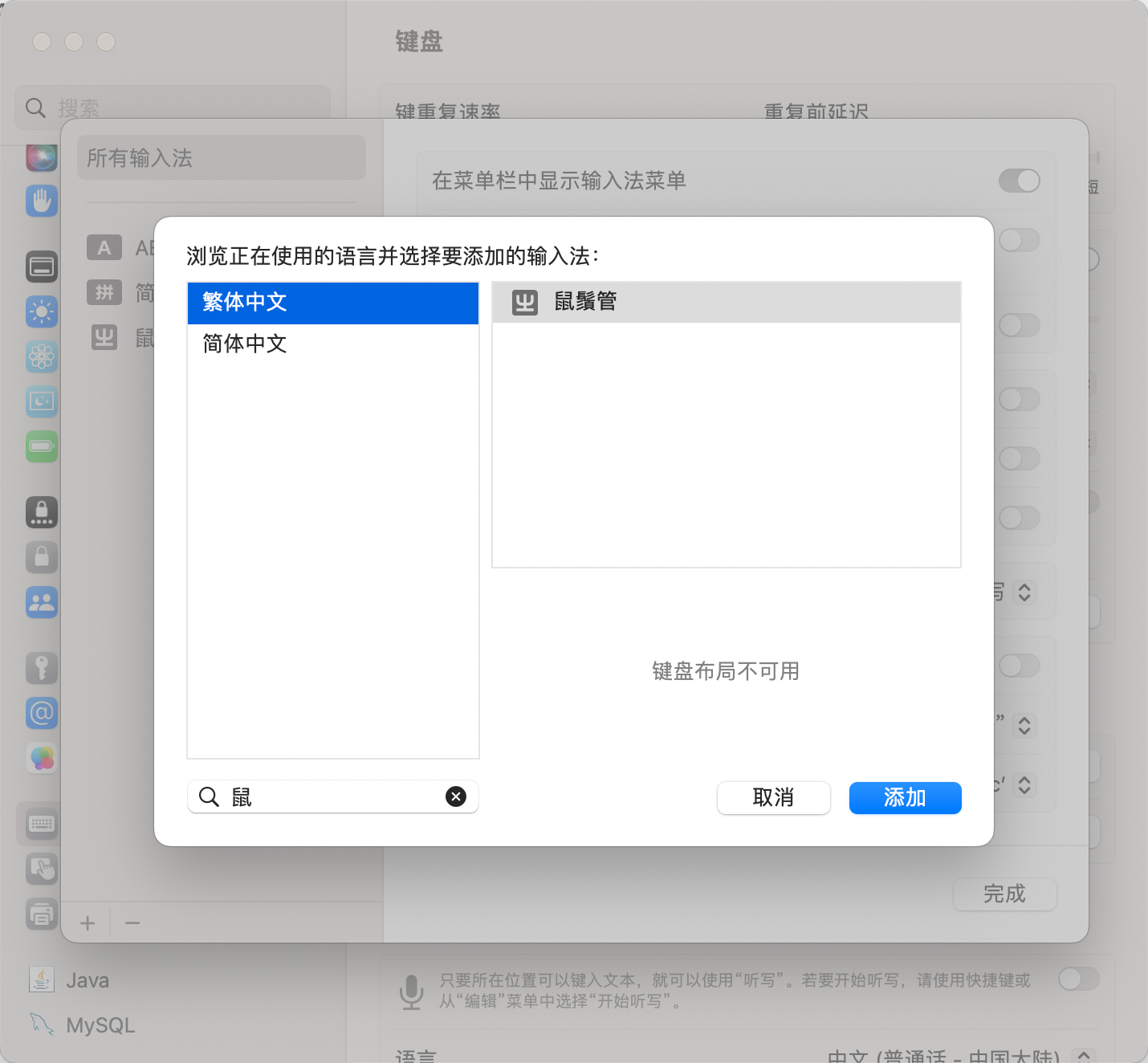Open Screen Saver moon icon in sidebar
1148x1063 pixels.
pyautogui.click(x=42, y=401)
